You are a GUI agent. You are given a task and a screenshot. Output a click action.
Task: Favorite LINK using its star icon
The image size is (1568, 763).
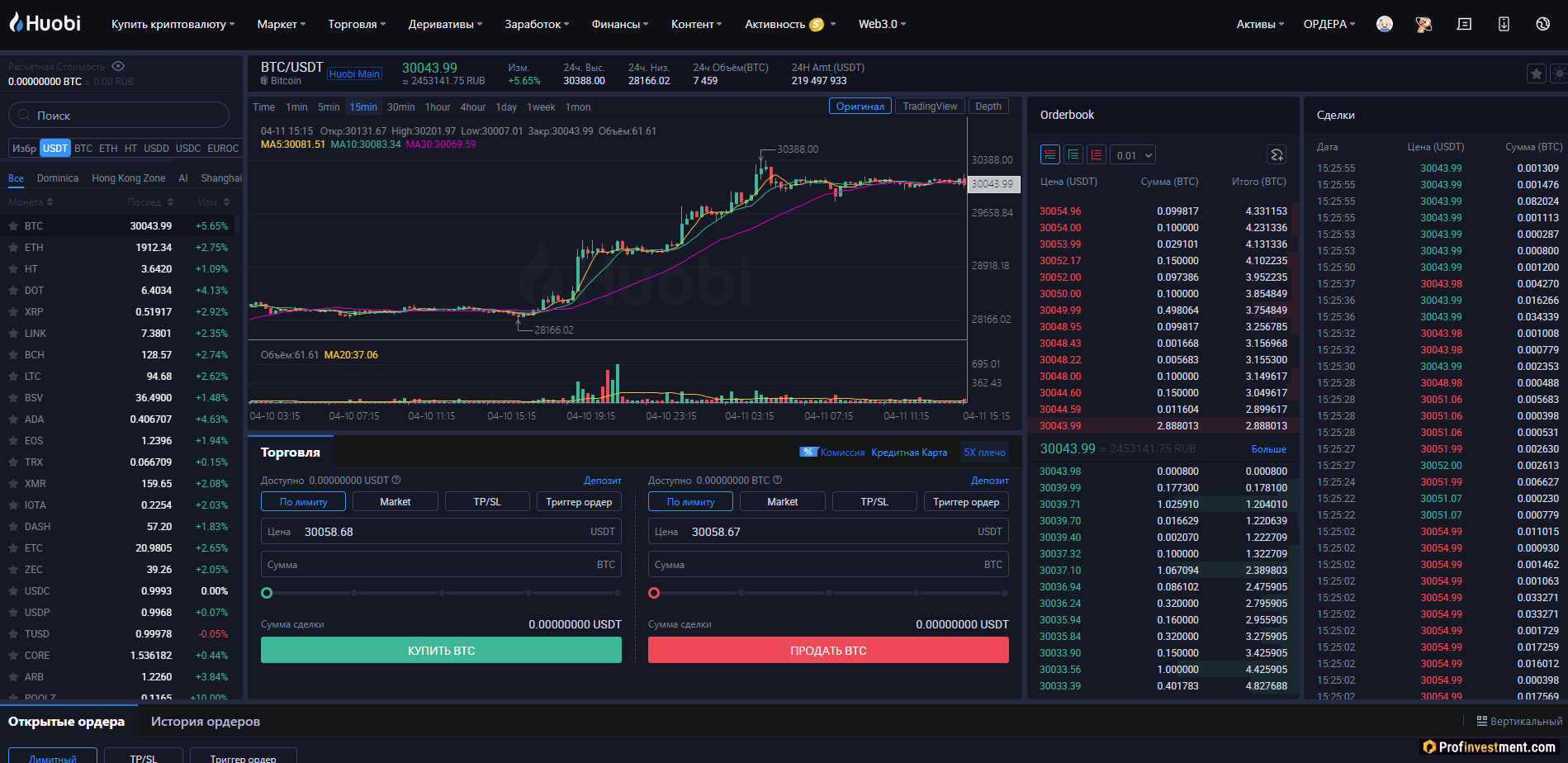[13, 333]
